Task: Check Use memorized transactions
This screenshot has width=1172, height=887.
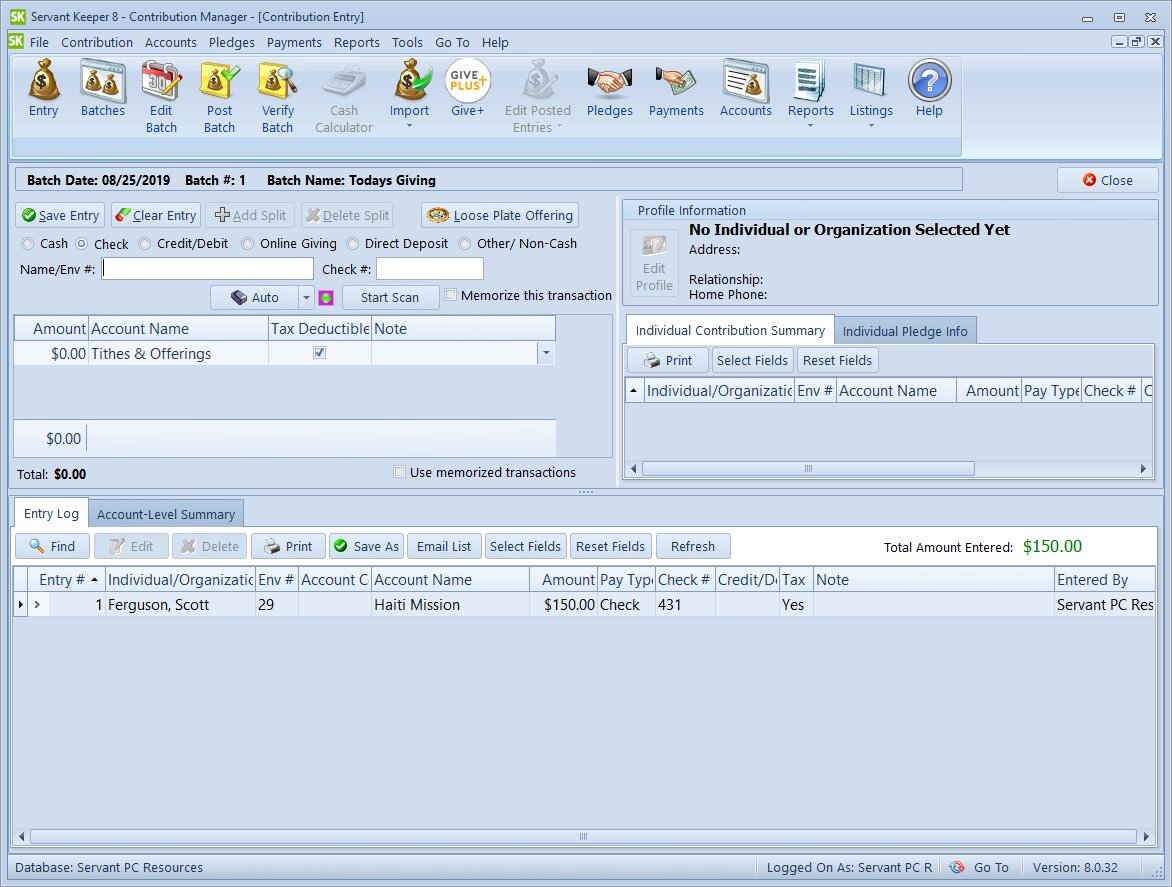Action: click(399, 472)
